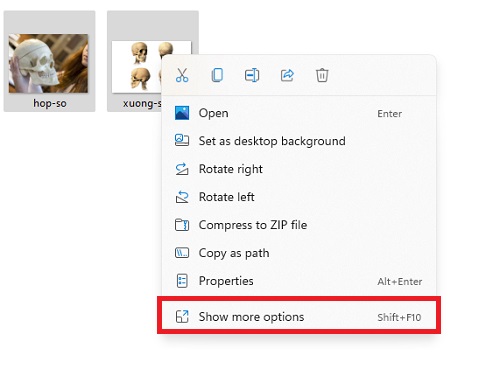This screenshot has height=383, width=500.
Task: Choose Open from the context menu
Action: pyautogui.click(x=299, y=113)
